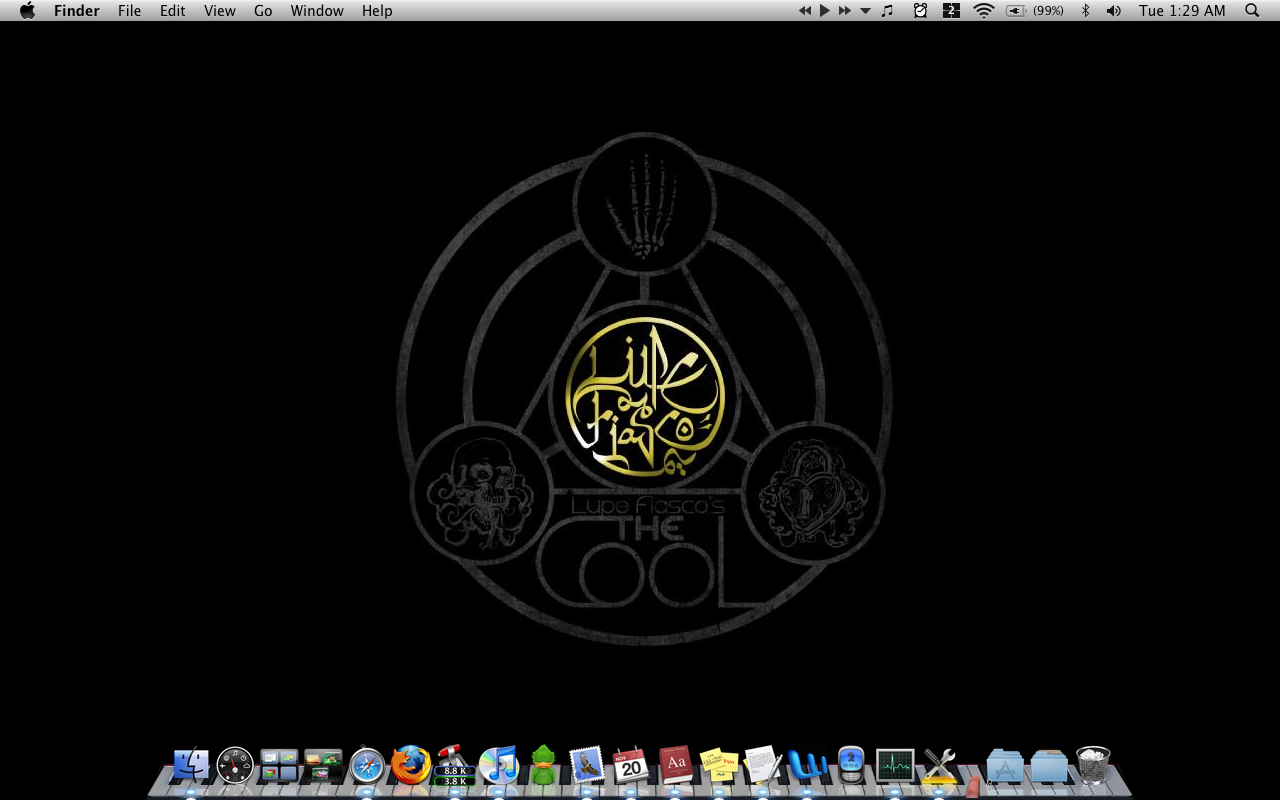Open Mail stamp icon in dock
The height and width of the screenshot is (800, 1280).
pos(587,766)
